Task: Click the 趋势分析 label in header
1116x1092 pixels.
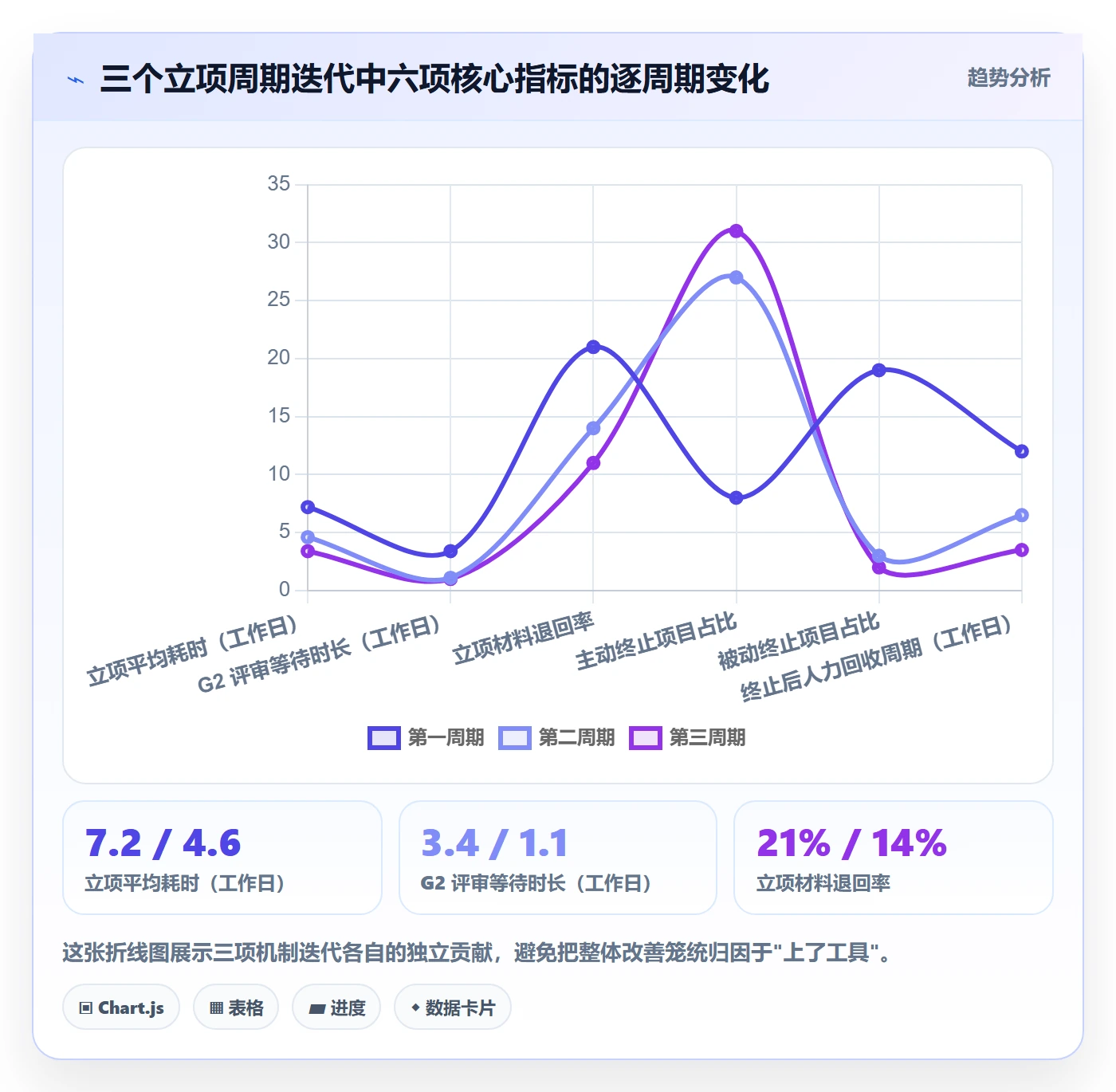Action: point(1008,78)
